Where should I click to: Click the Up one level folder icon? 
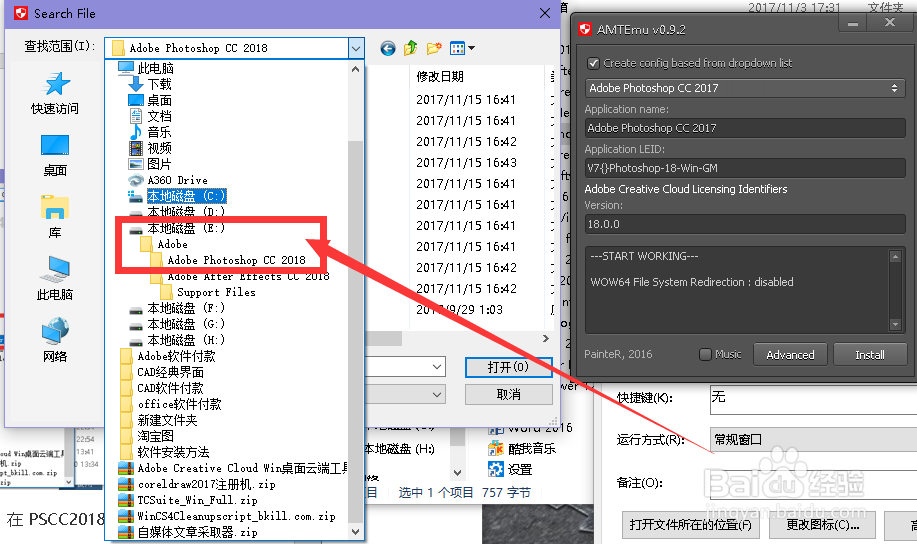[x=411, y=48]
